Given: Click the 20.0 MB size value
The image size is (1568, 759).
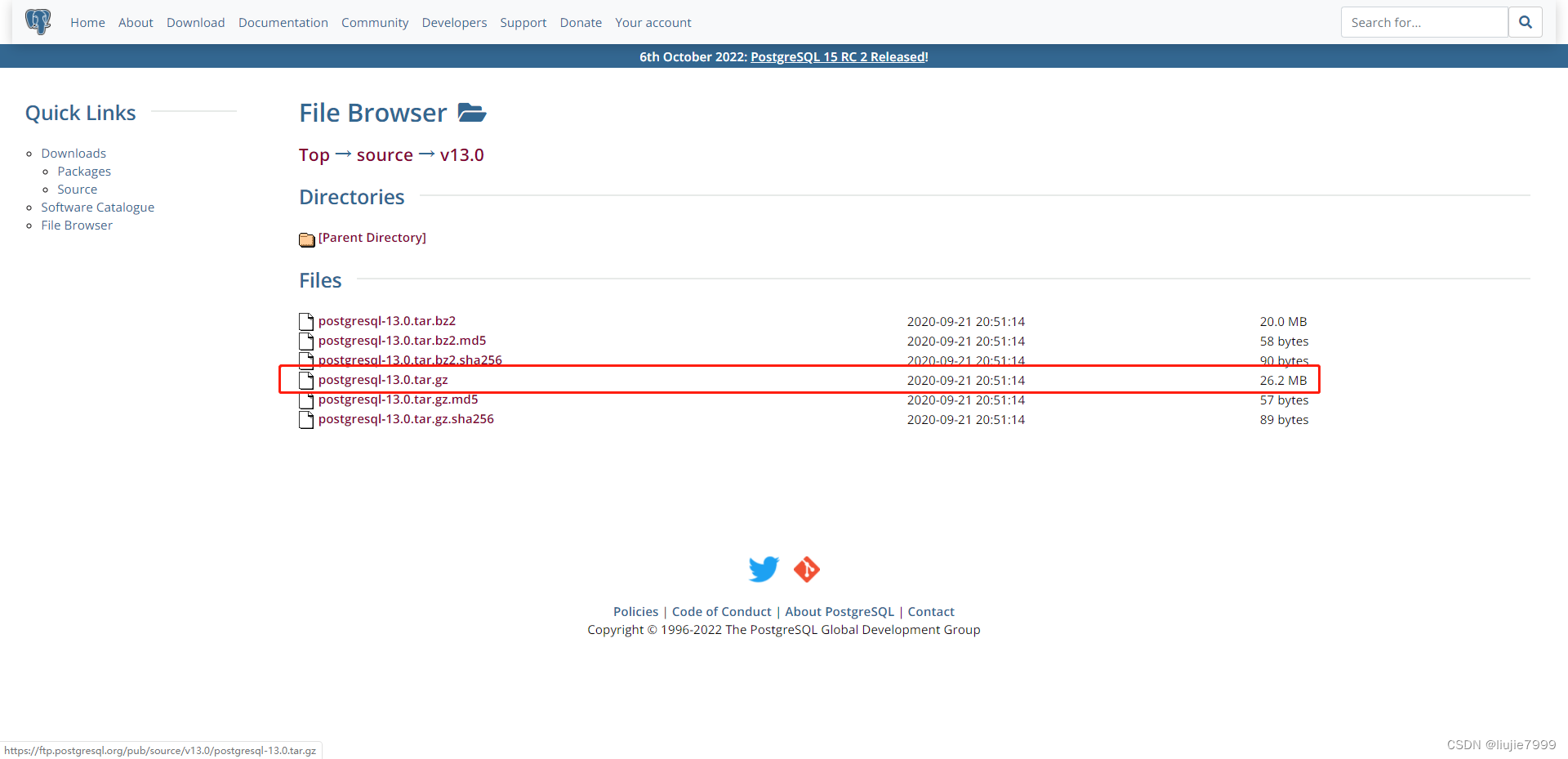Looking at the screenshot, I should pyautogui.click(x=1283, y=321).
